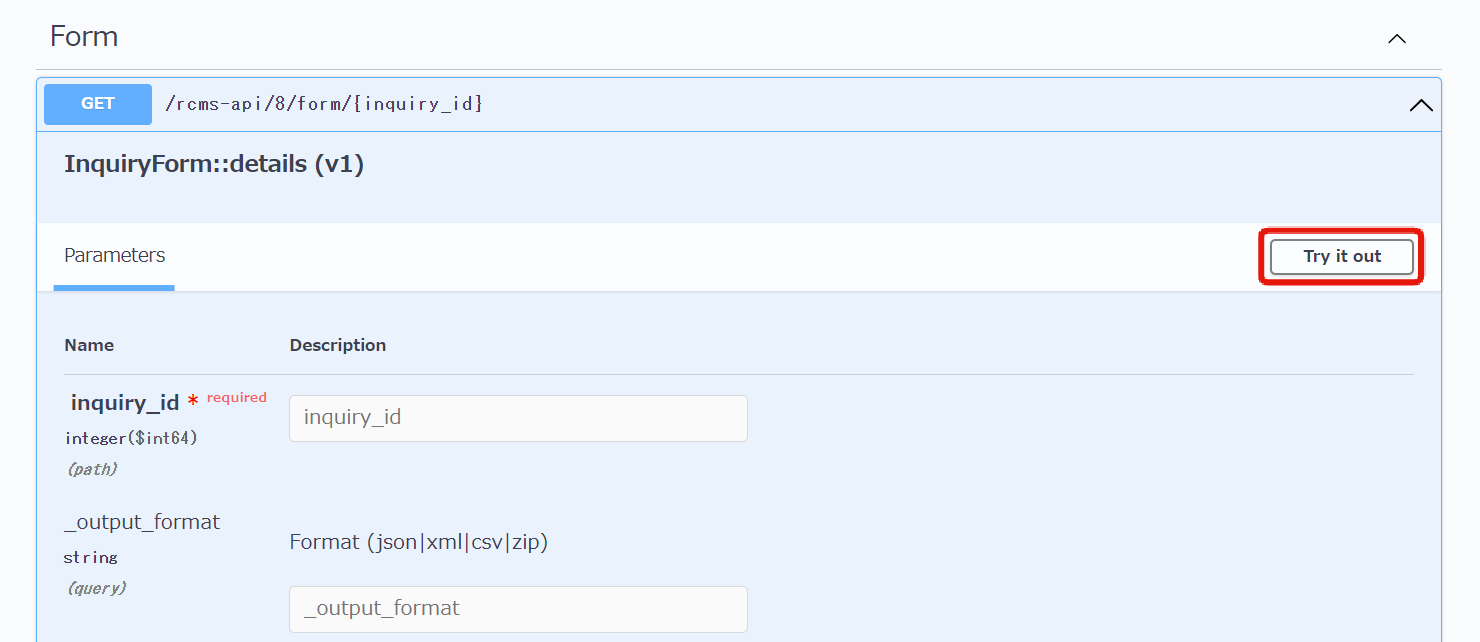Focus the inquiry_id input field
The width and height of the screenshot is (1480, 642).
point(517,418)
